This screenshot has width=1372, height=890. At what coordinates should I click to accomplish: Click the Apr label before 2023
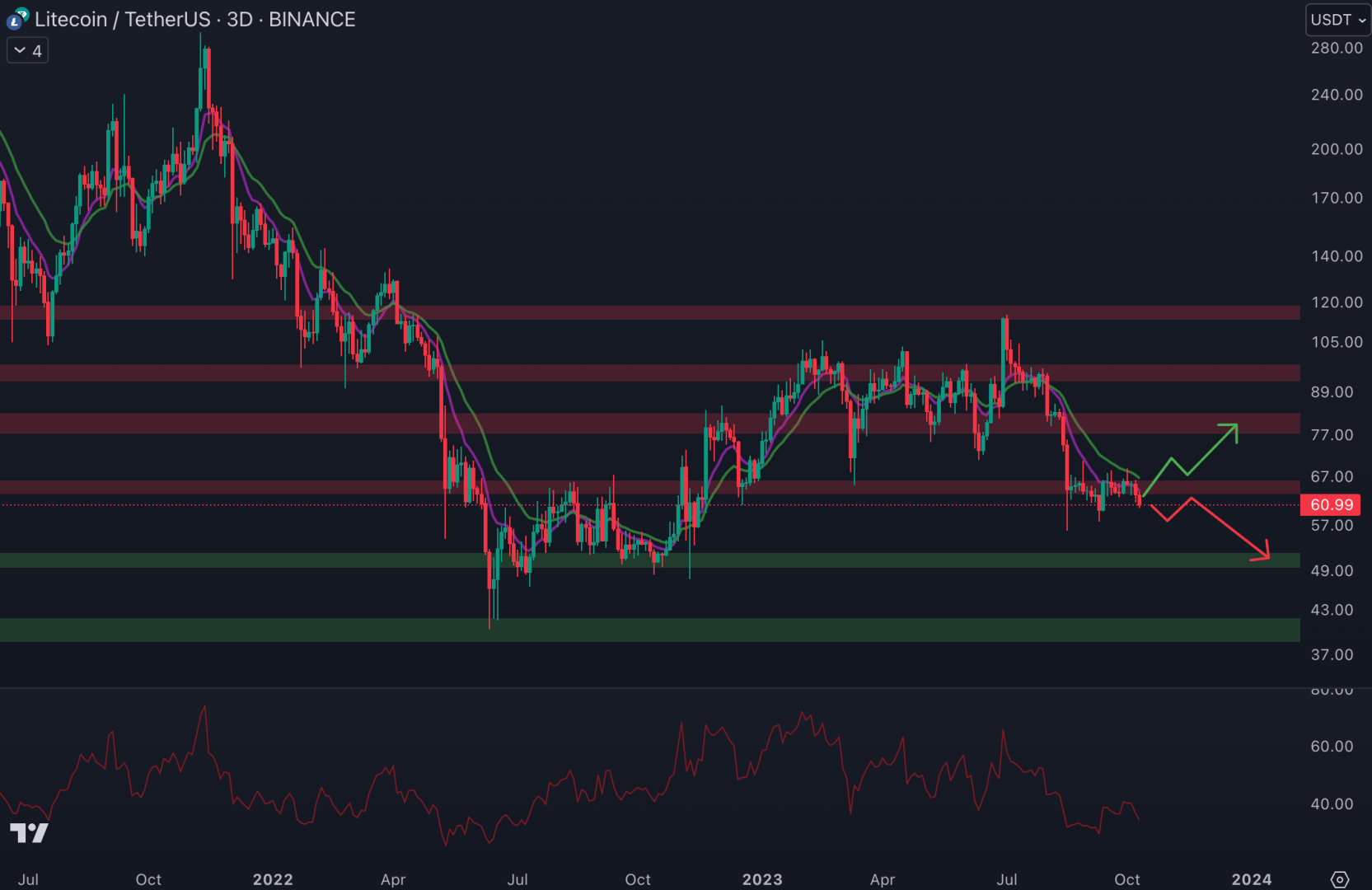pos(393,879)
